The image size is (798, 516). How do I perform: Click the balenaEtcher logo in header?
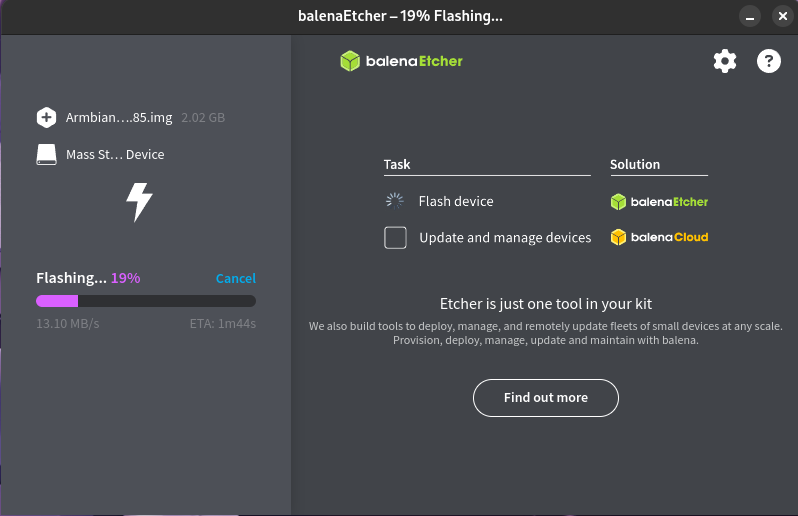coord(401,61)
